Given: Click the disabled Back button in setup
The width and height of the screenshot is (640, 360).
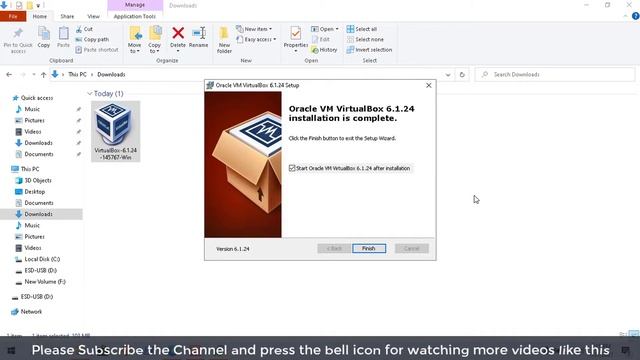Looking at the screenshot, I should (x=334, y=249).
